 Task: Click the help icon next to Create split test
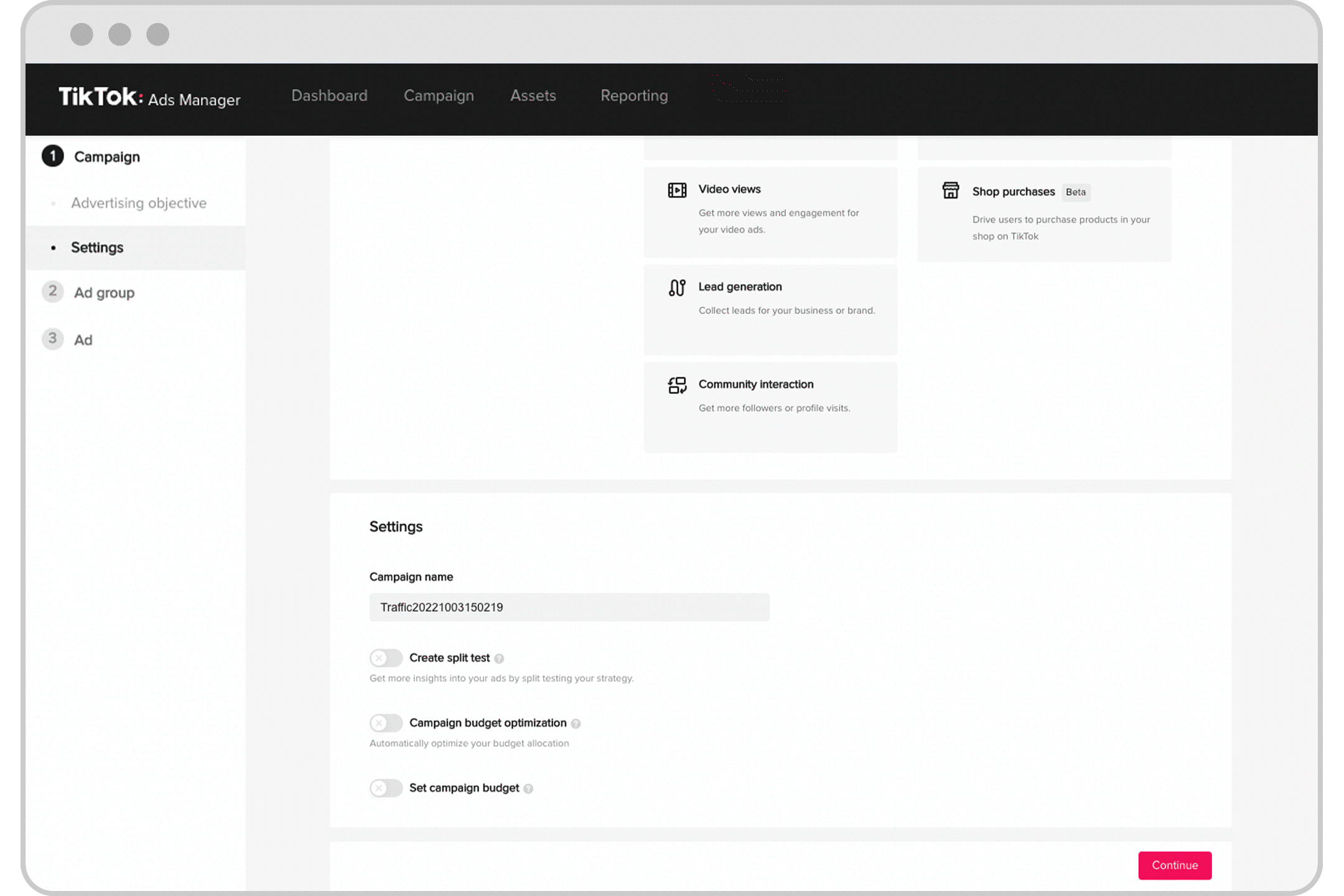click(500, 657)
